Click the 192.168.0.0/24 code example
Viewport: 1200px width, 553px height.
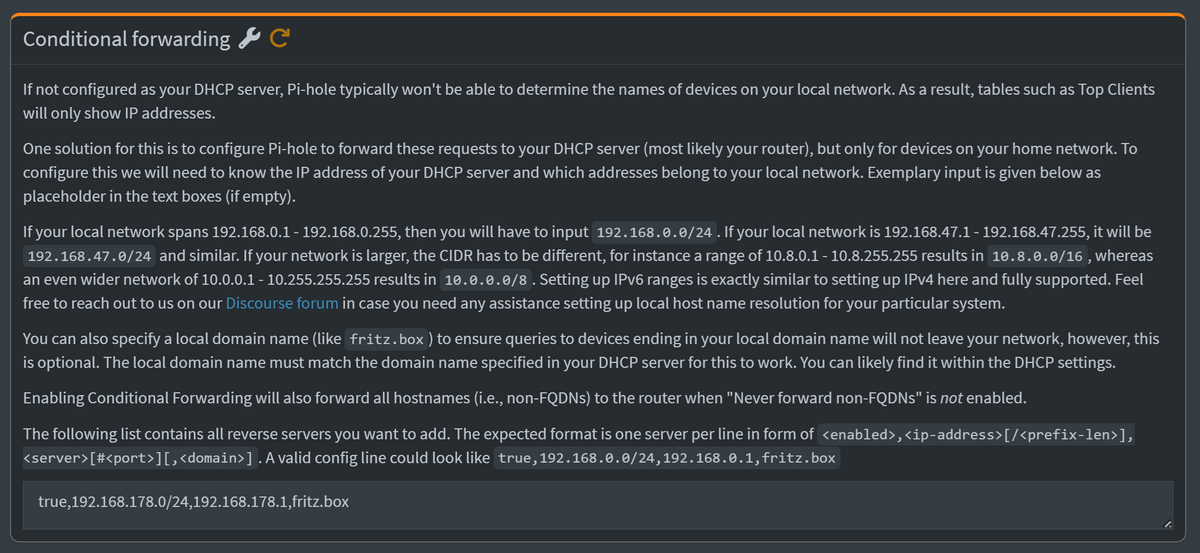pyautogui.click(x=654, y=233)
